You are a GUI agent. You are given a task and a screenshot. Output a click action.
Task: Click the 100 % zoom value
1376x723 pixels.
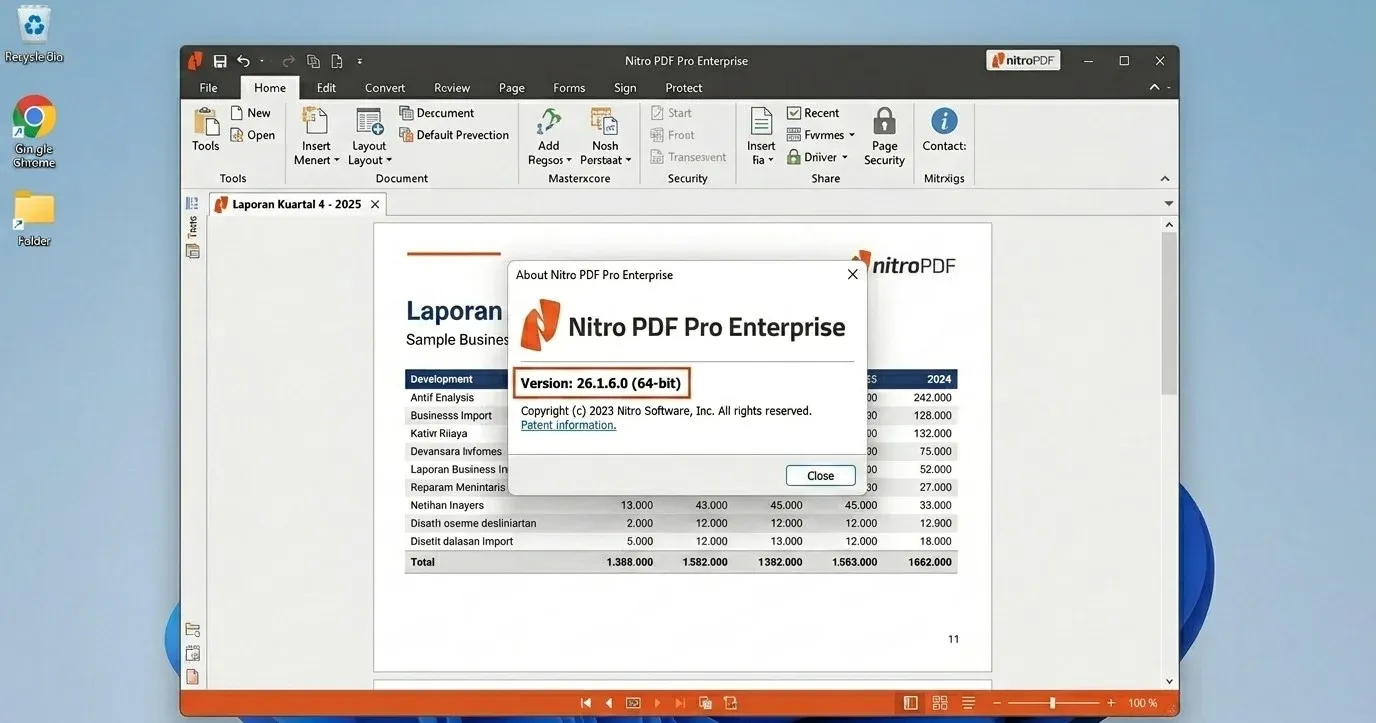coord(1143,703)
